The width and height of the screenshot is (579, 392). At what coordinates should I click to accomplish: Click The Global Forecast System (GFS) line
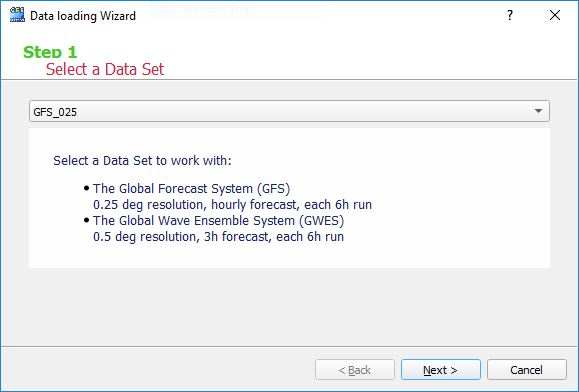[x=191, y=189]
